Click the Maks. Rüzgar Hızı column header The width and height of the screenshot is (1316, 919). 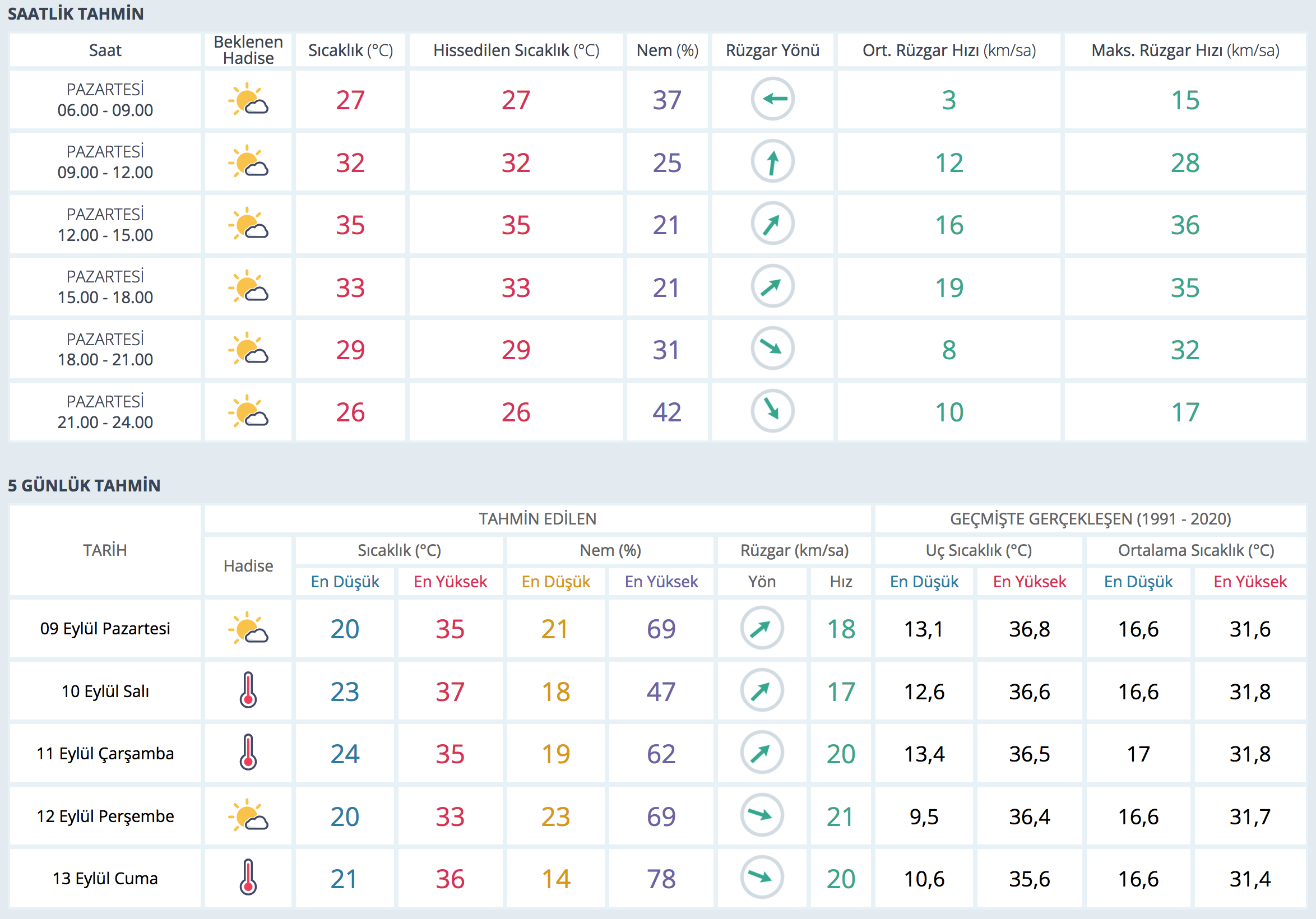coord(1185,50)
